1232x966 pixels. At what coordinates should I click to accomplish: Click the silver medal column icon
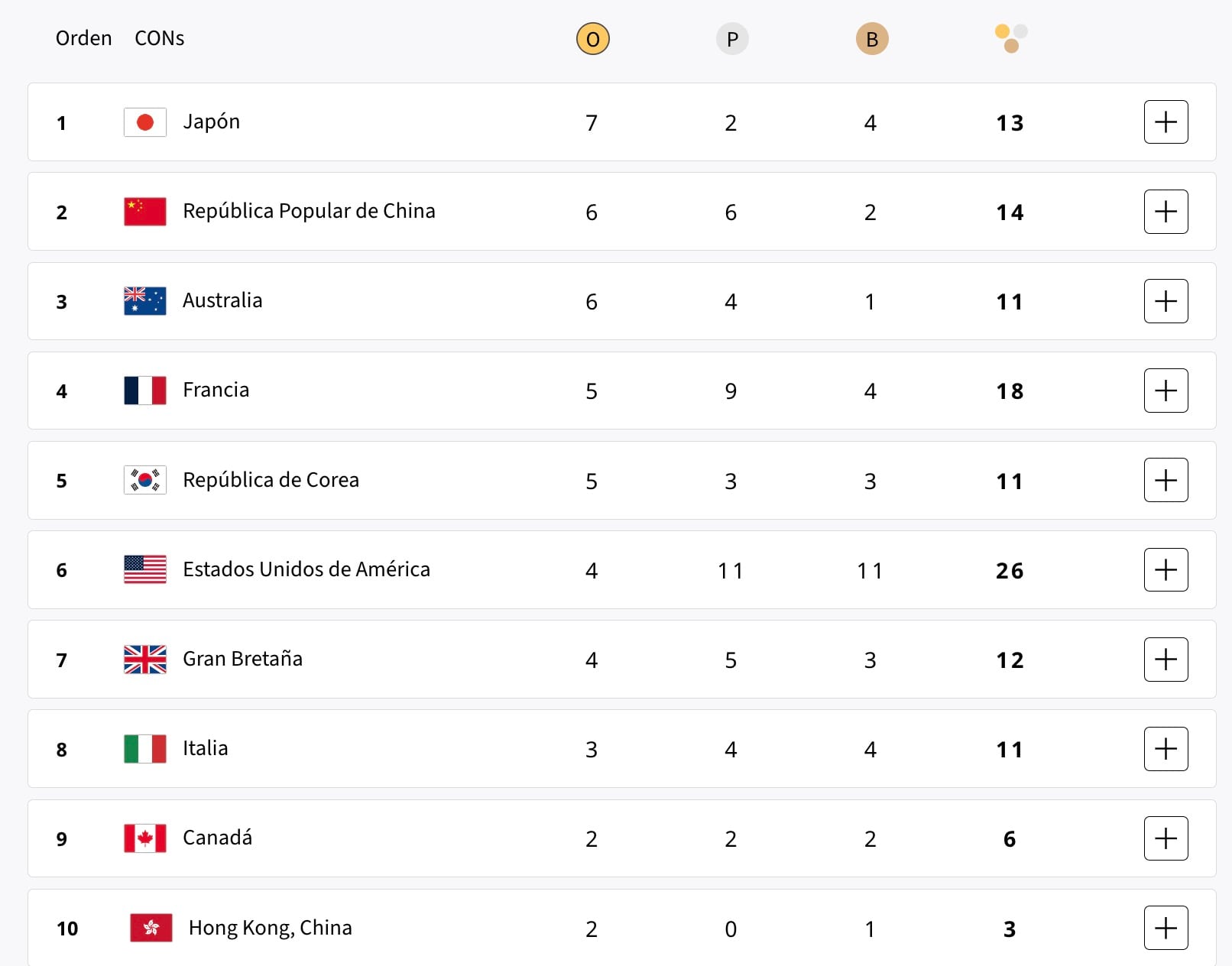pyautogui.click(x=731, y=39)
